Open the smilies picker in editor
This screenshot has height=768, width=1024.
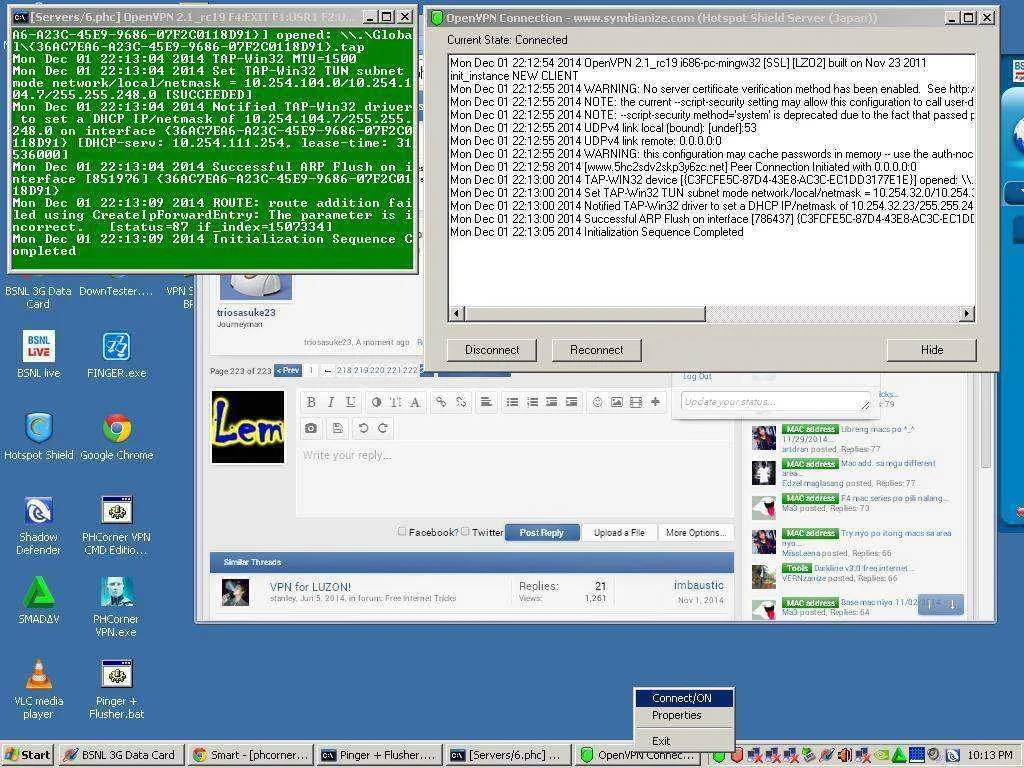tap(597, 402)
